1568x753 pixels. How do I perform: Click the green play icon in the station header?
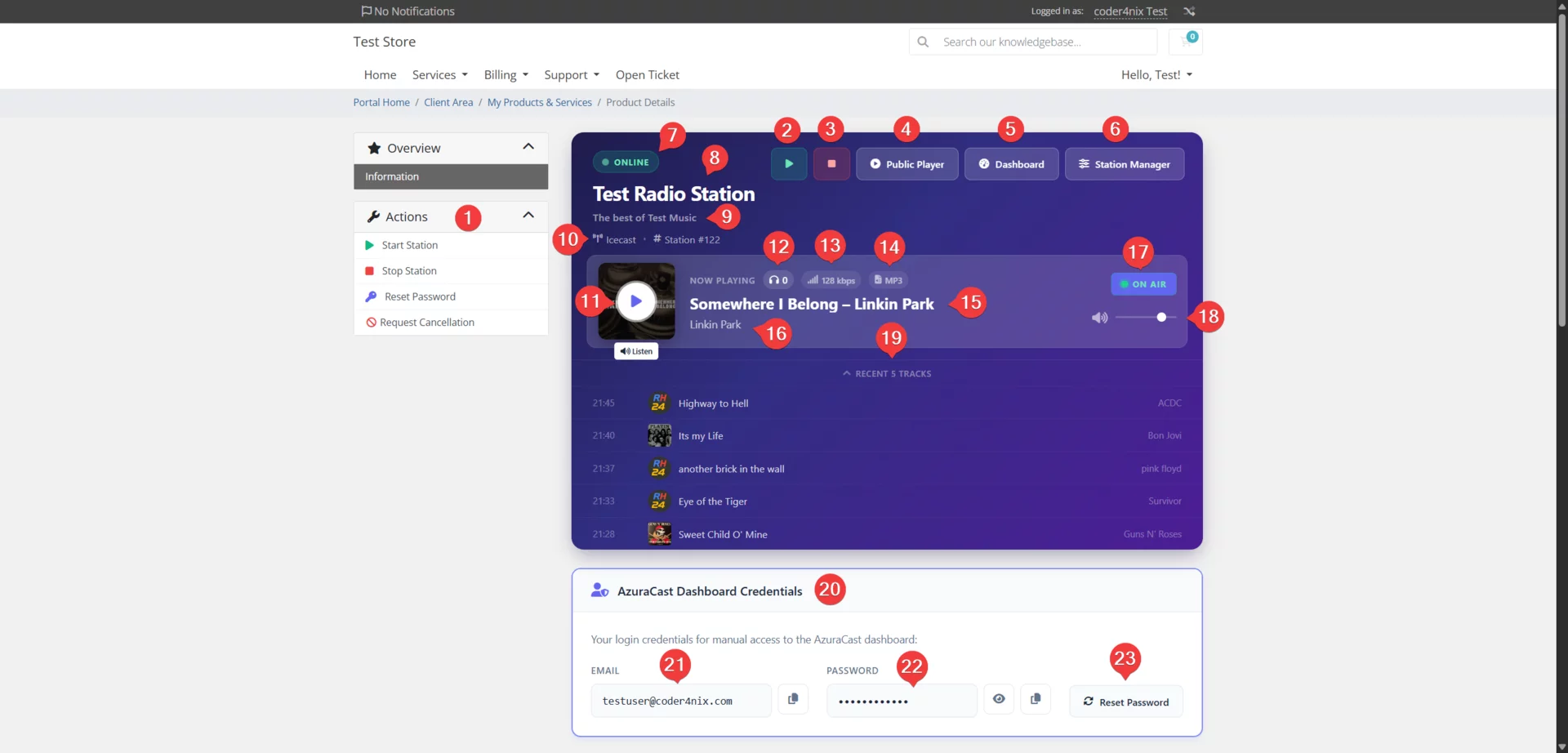click(x=788, y=163)
